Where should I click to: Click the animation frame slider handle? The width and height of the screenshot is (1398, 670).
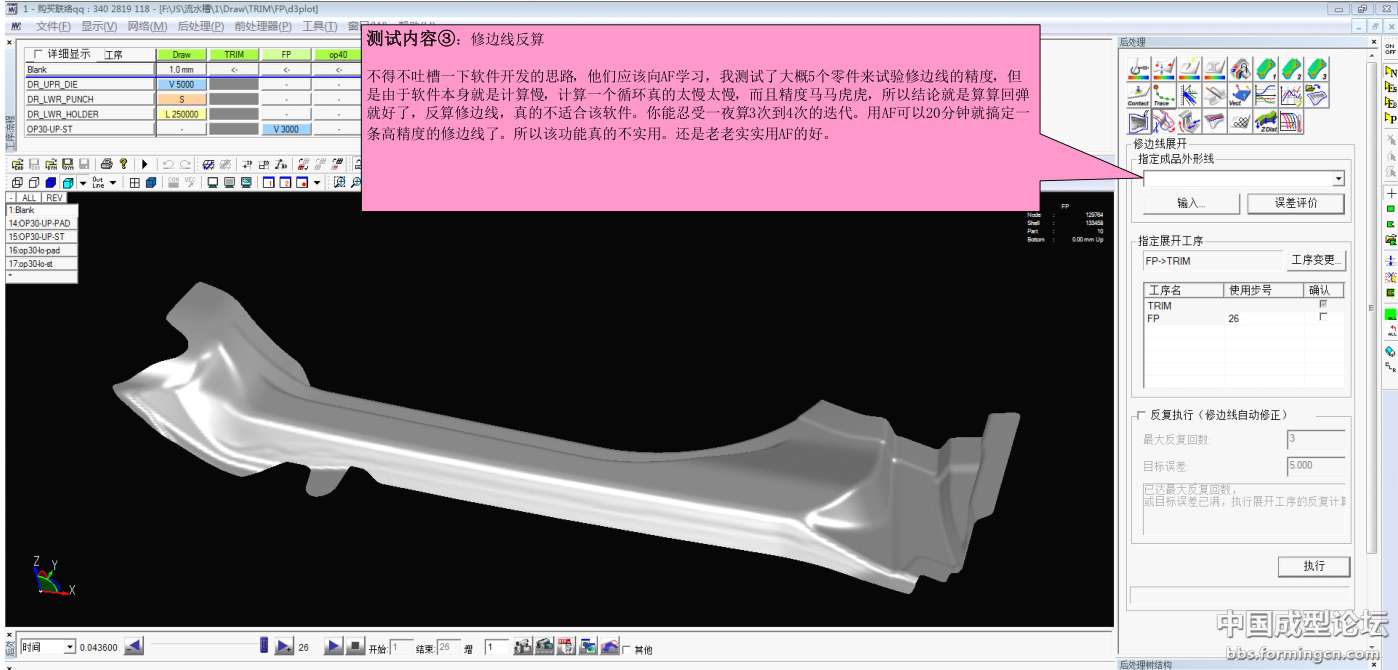264,646
